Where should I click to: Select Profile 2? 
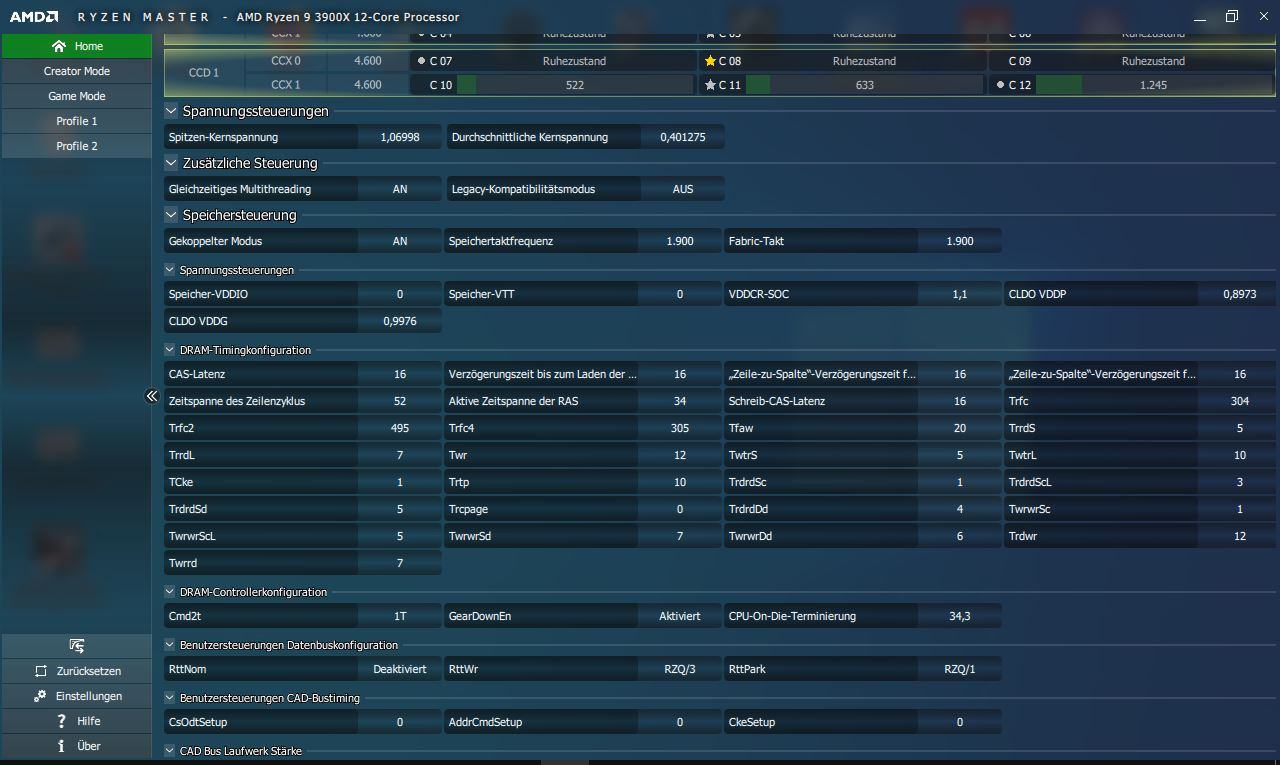click(x=77, y=146)
